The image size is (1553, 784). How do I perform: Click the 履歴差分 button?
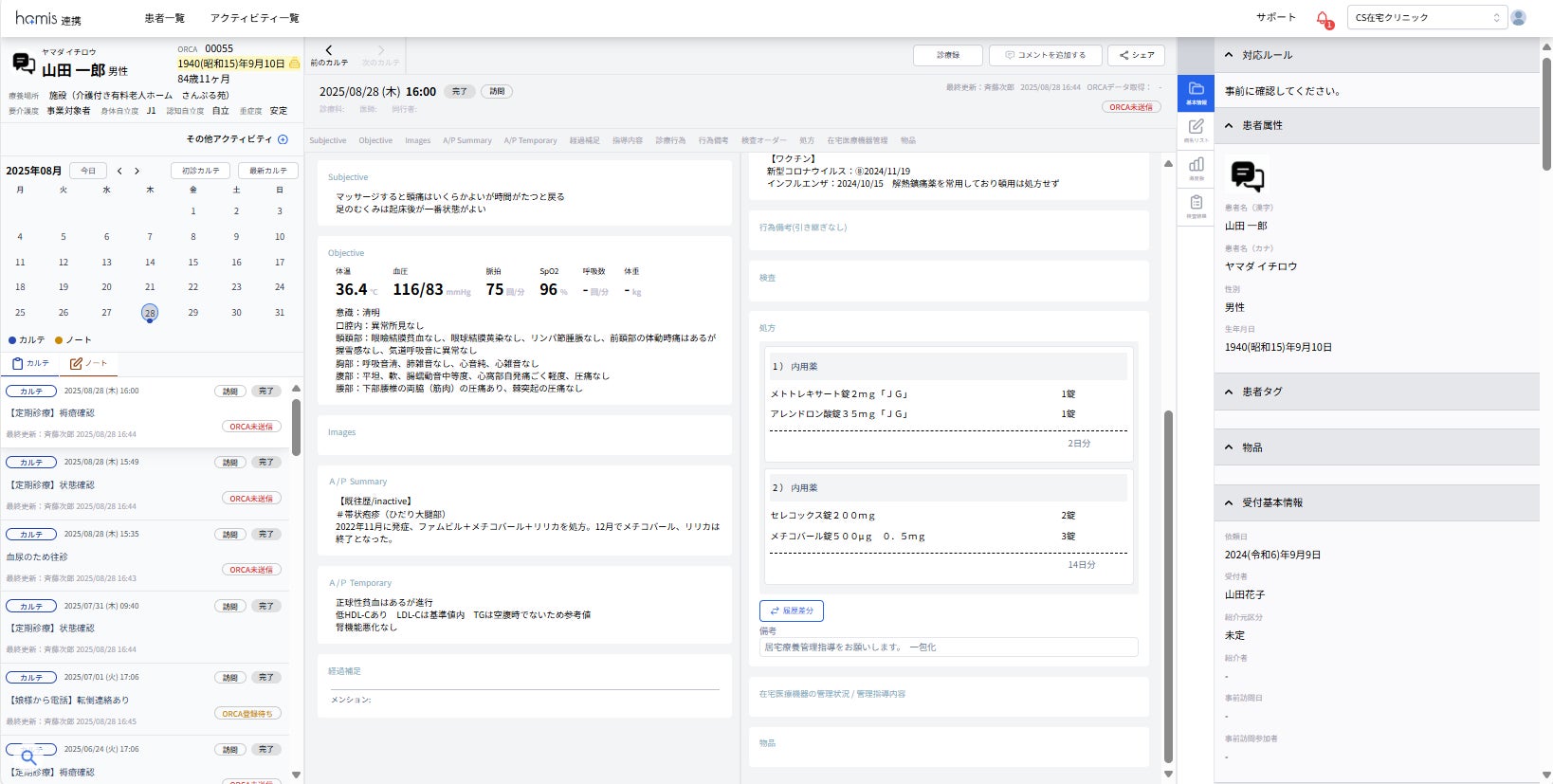tap(791, 611)
